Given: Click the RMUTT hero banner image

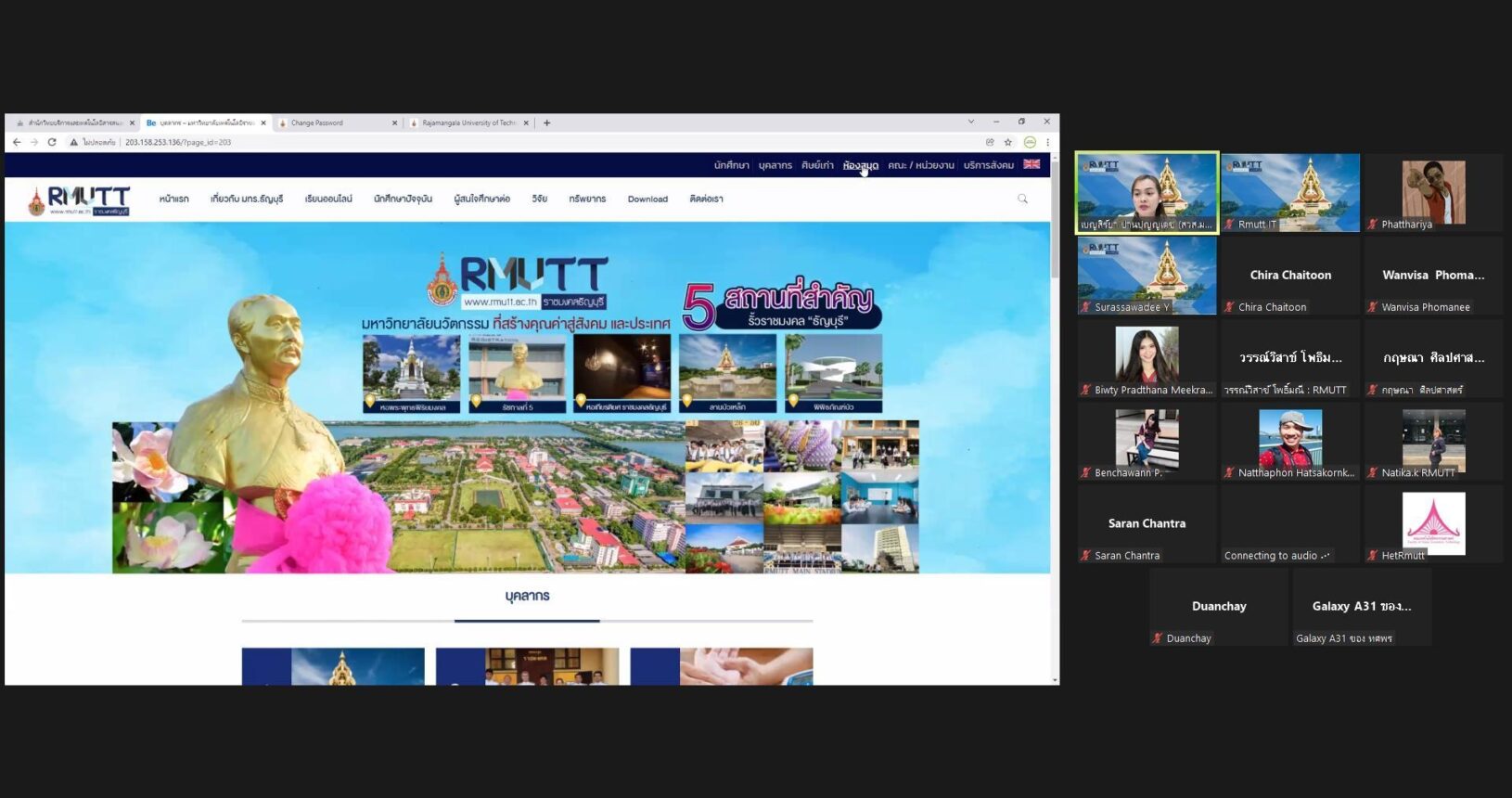Looking at the screenshot, I should coord(527,397).
